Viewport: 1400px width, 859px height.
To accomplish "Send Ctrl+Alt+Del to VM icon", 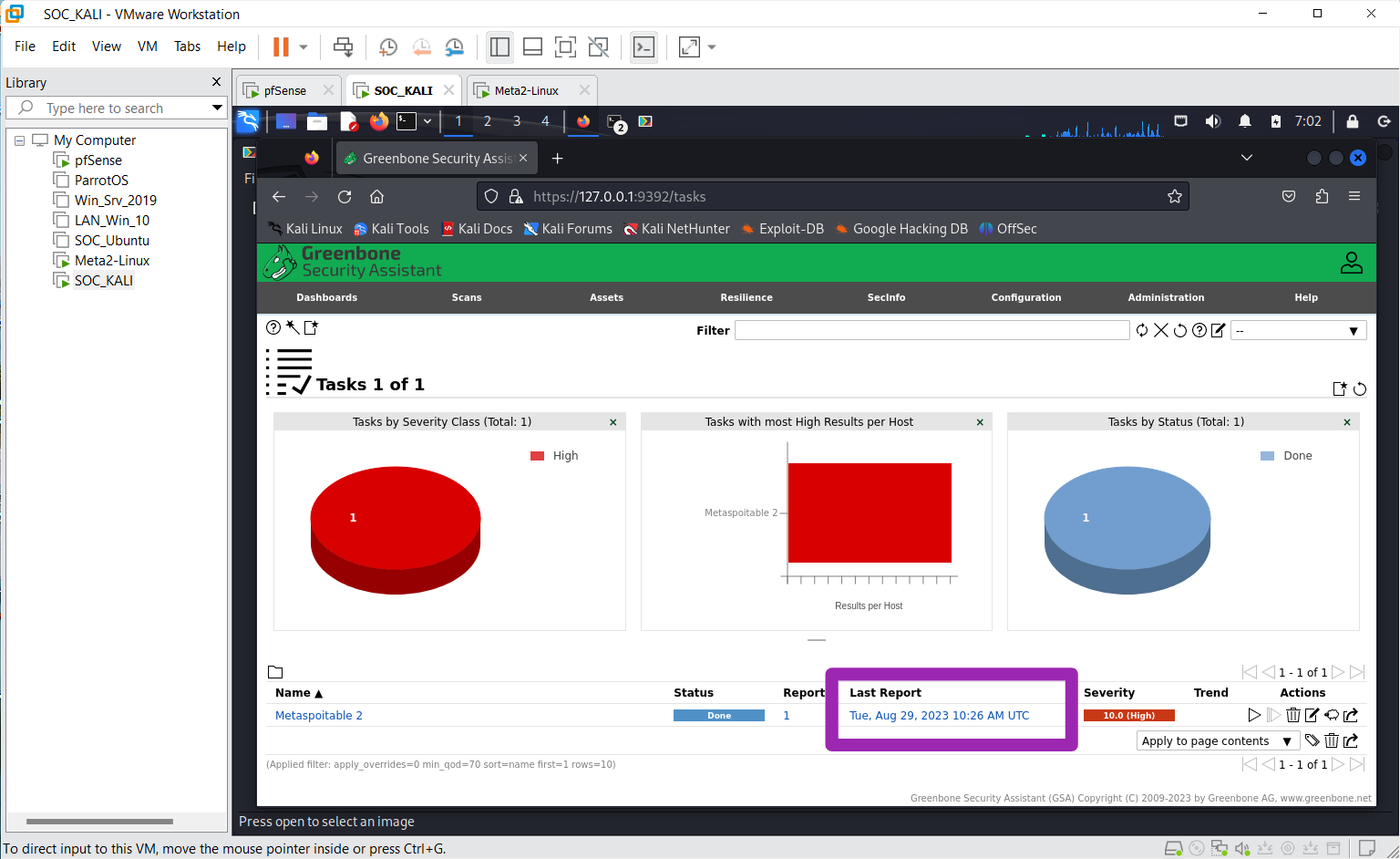I will [343, 47].
